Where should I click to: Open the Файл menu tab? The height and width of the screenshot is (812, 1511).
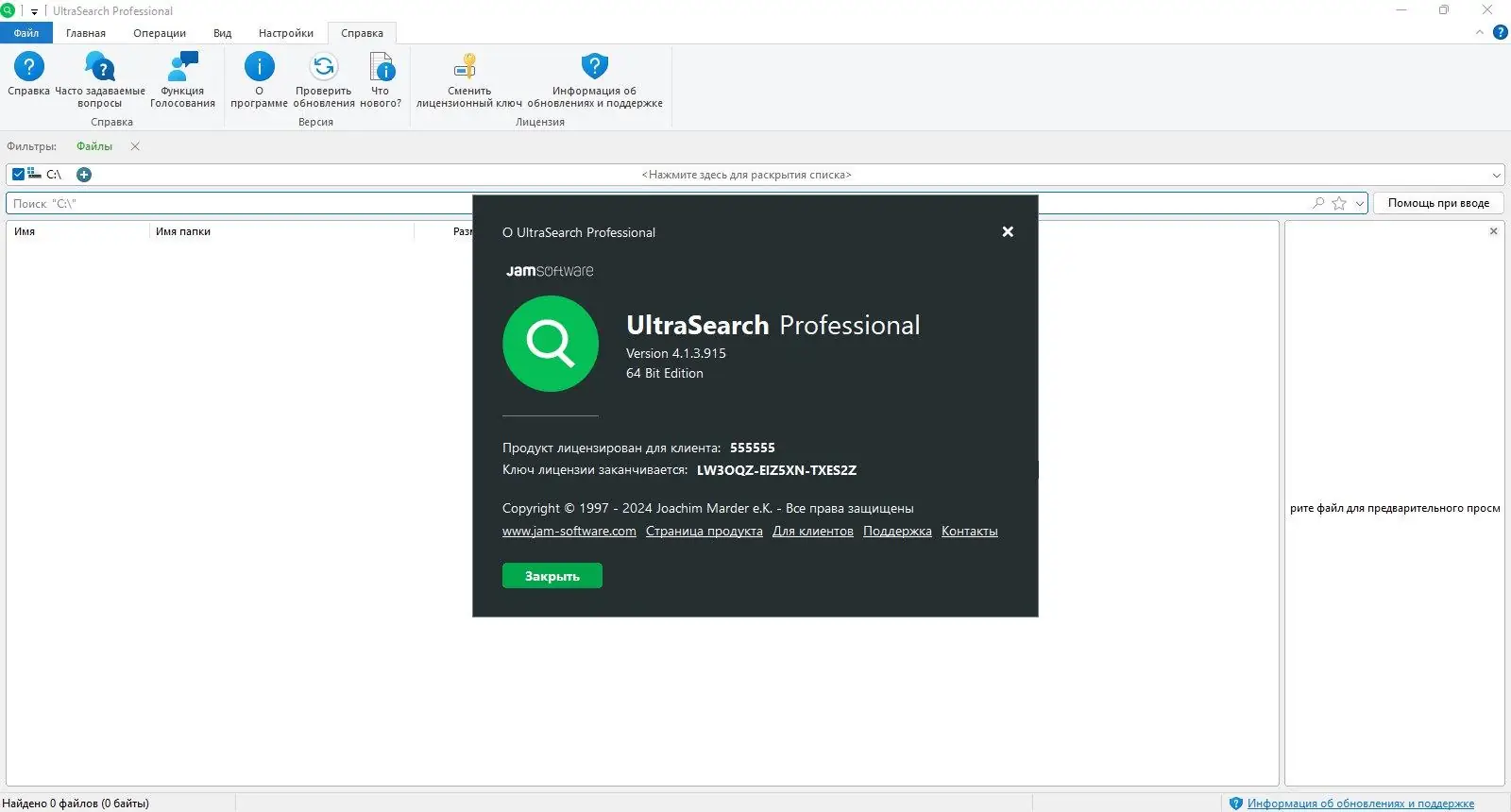[x=26, y=33]
